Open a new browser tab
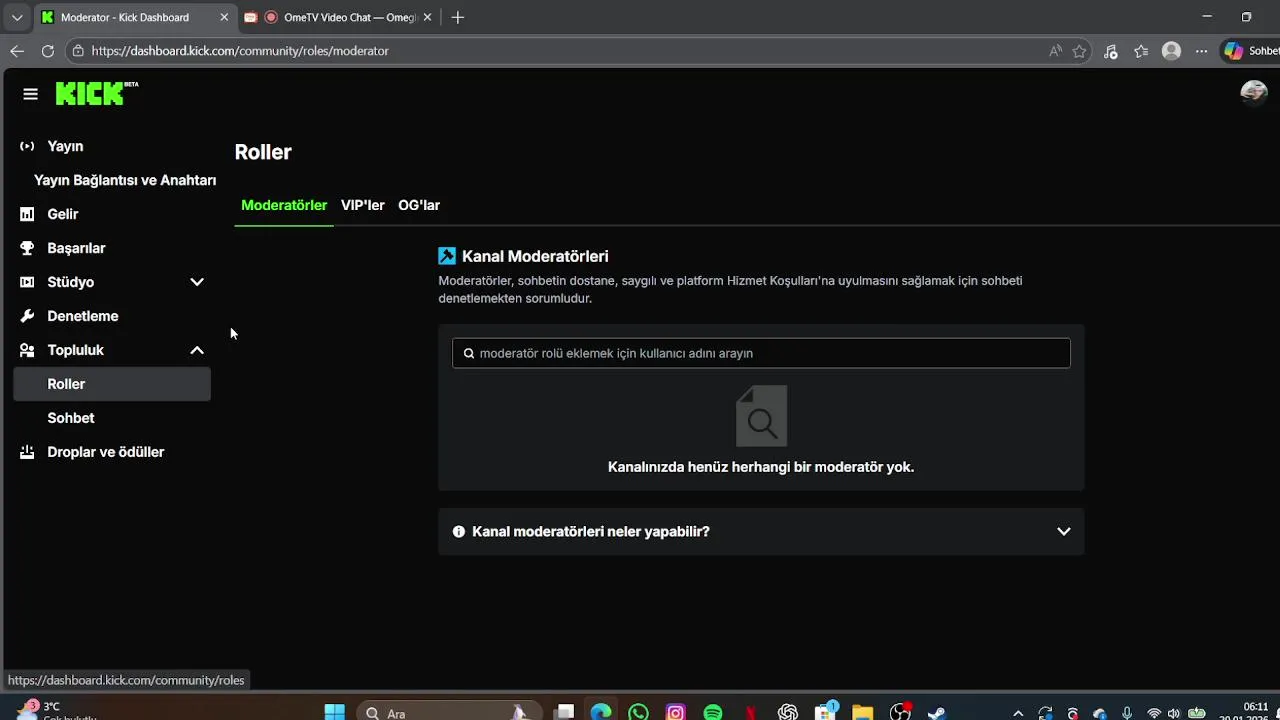The width and height of the screenshot is (1280, 720). click(458, 17)
